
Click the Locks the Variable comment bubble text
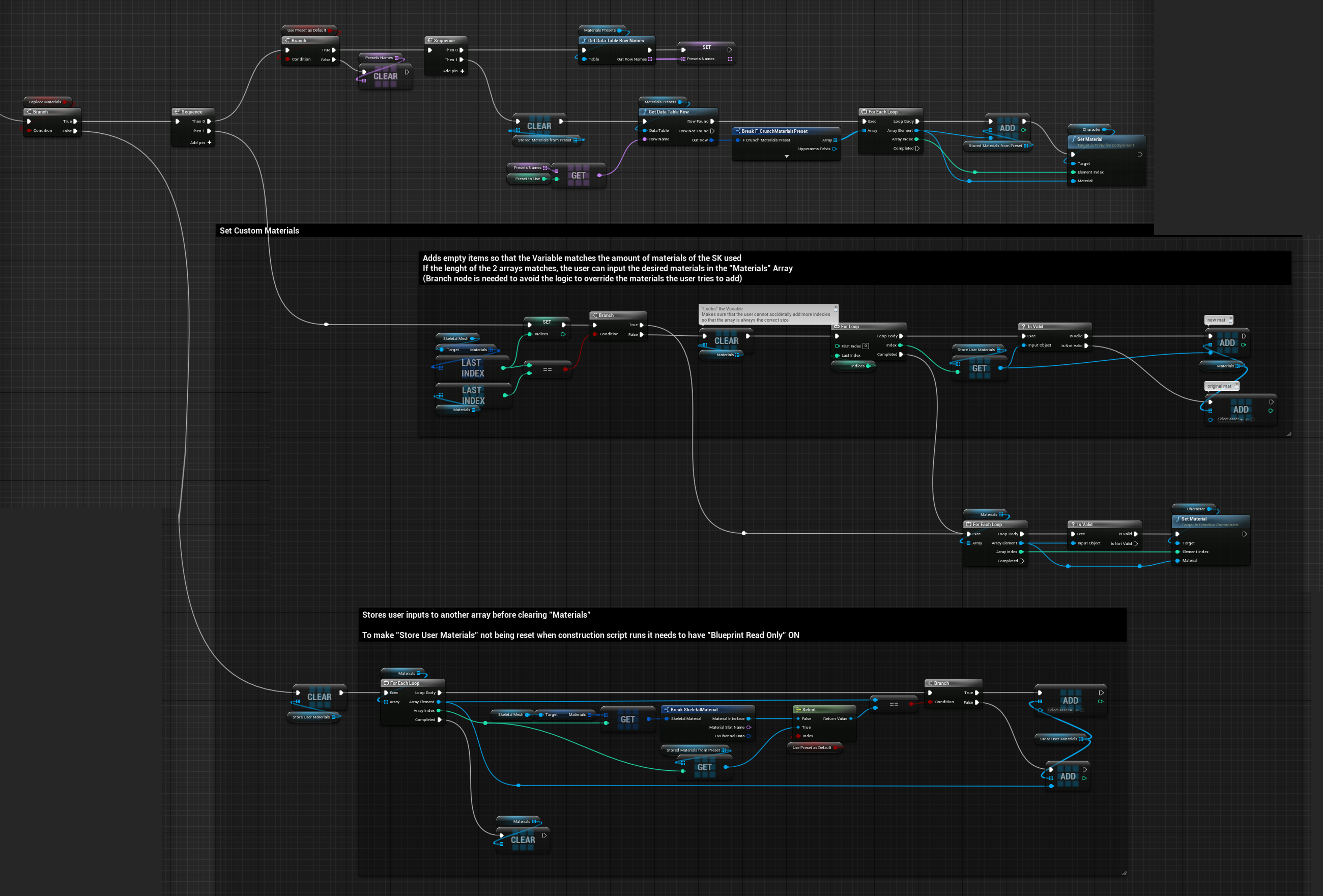(x=766, y=314)
